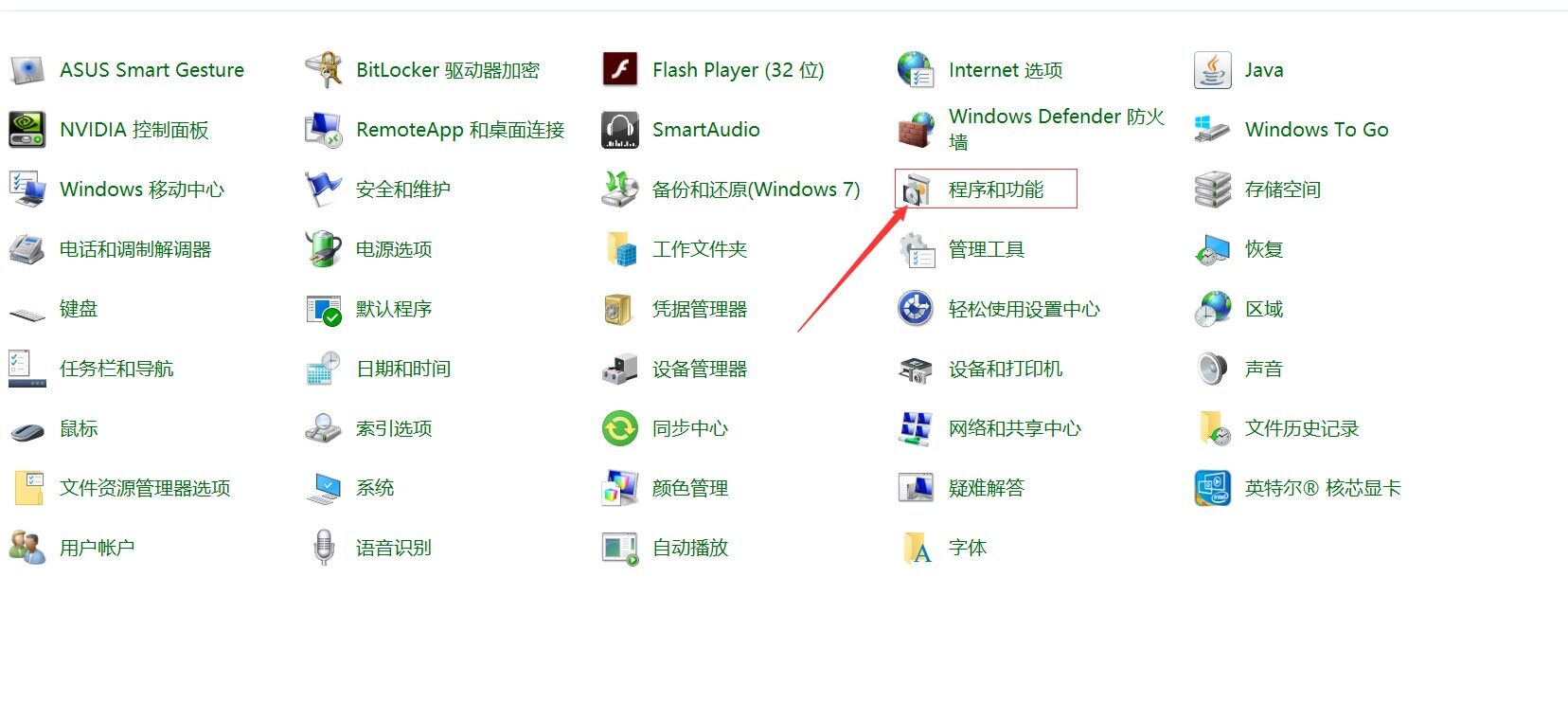Click the 设备管理器 icon

click(x=620, y=369)
